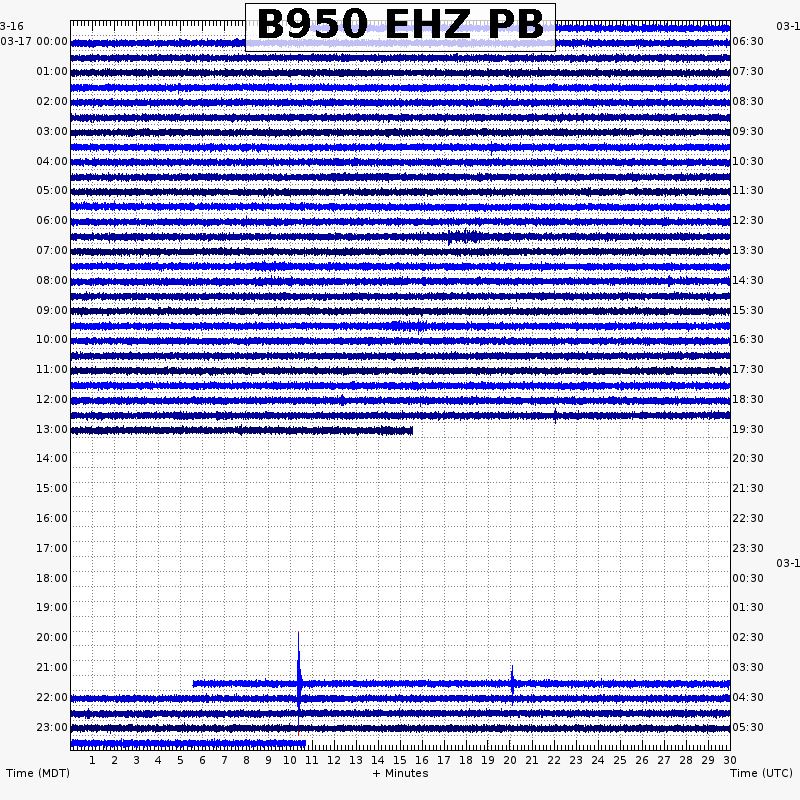Viewport: 800px width, 800px height.
Task: Select the 05:00 MDT row label
Action: 52,190
